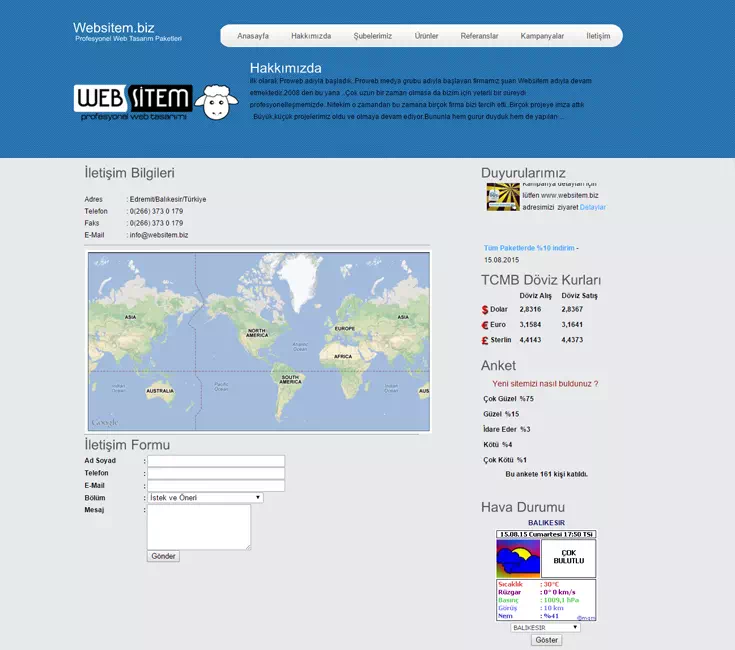Click the Telefon field in the contact form
735x650 pixels.
216,473
